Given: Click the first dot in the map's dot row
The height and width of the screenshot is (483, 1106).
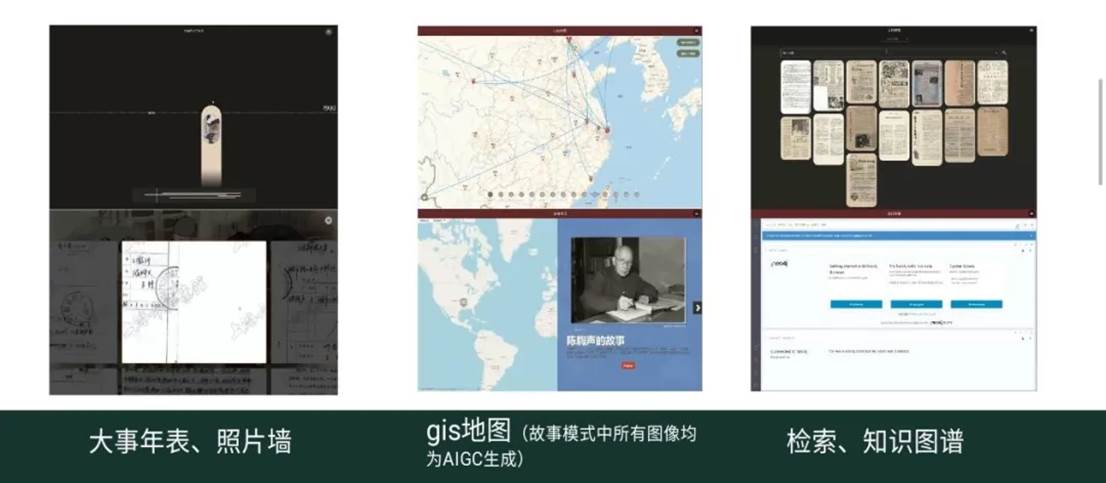Looking at the screenshot, I should 489,195.
